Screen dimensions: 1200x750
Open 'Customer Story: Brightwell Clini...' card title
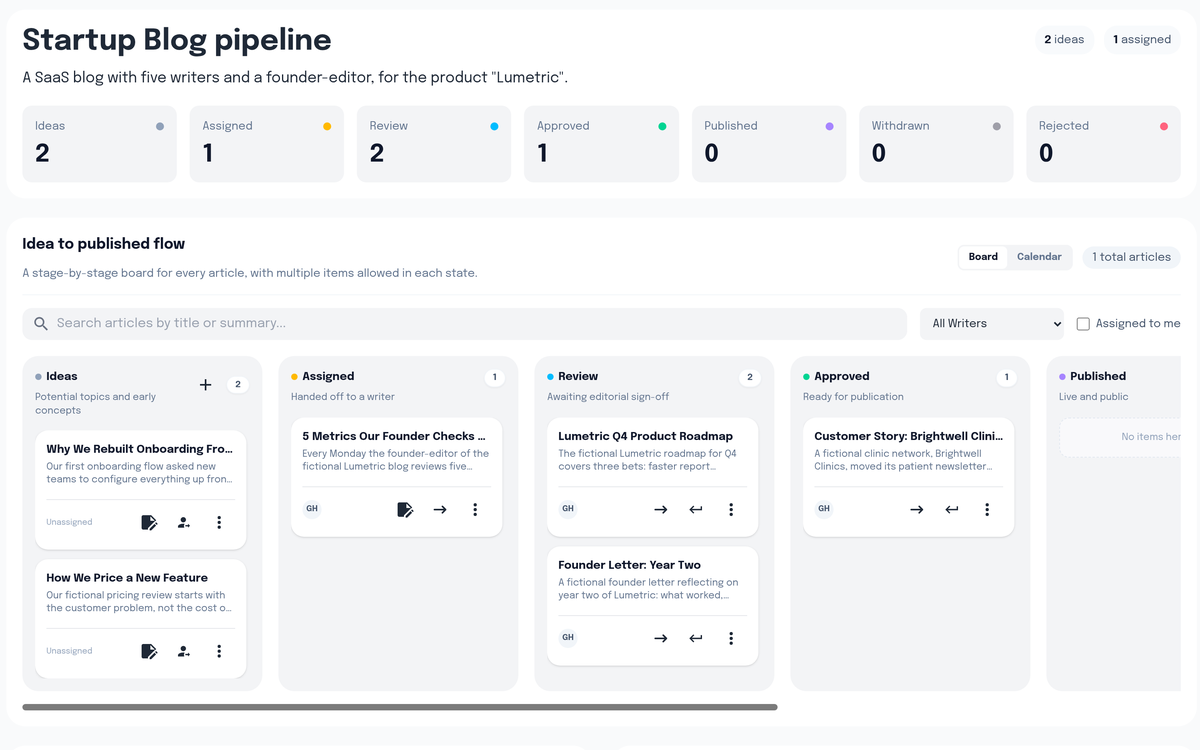[x=908, y=436]
